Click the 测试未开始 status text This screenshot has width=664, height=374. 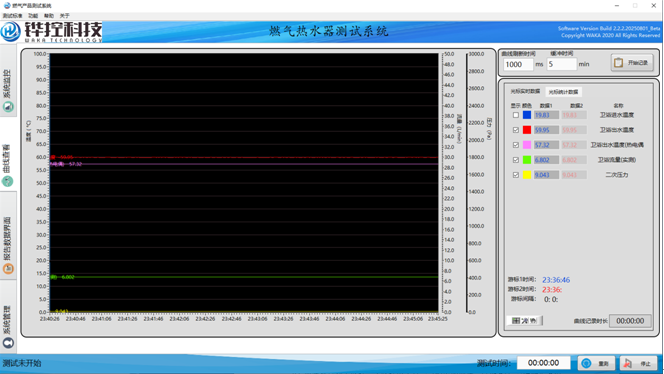pyautogui.click(x=22, y=363)
